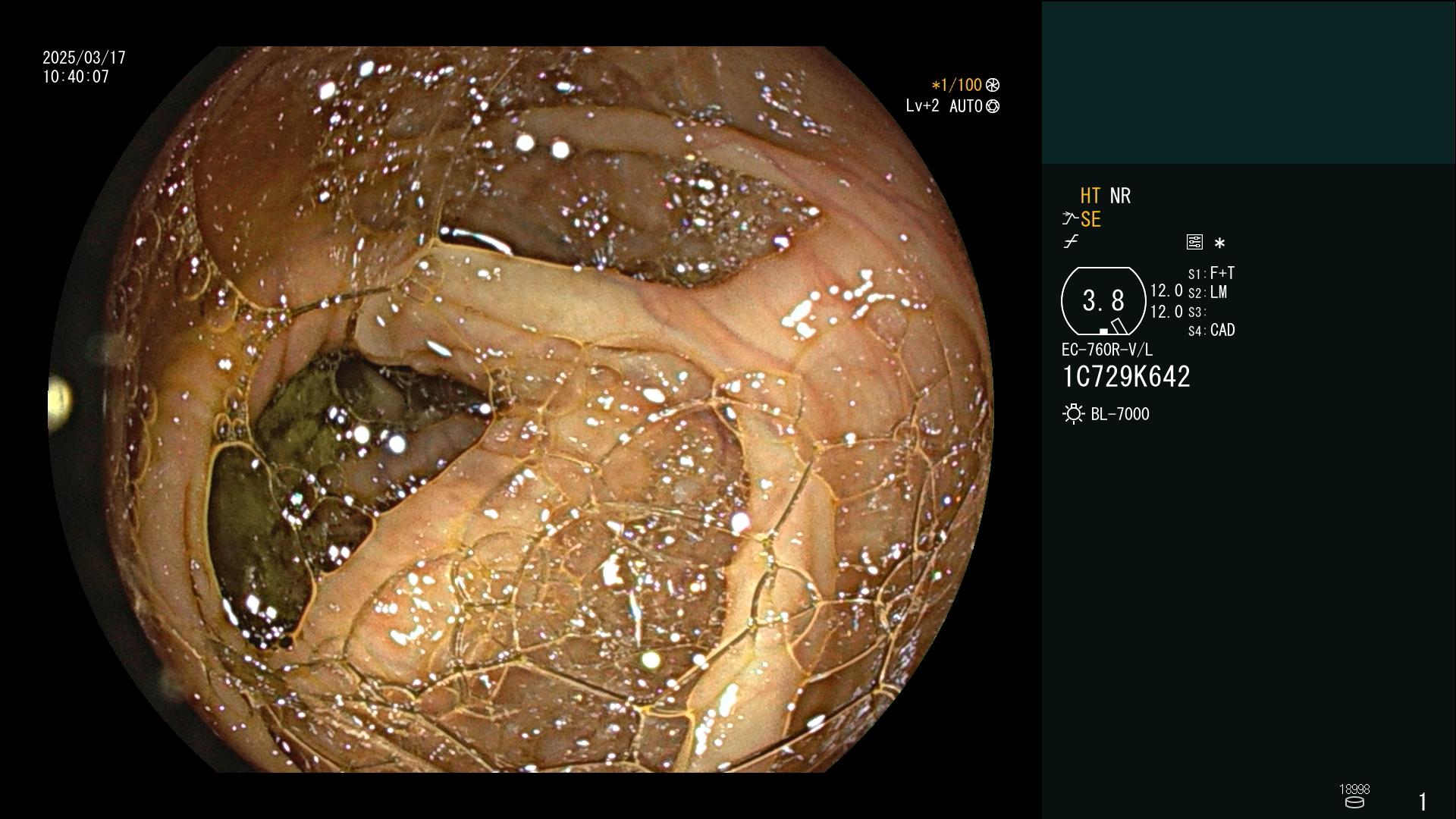Click the tone curve icon below SE

1071,242
